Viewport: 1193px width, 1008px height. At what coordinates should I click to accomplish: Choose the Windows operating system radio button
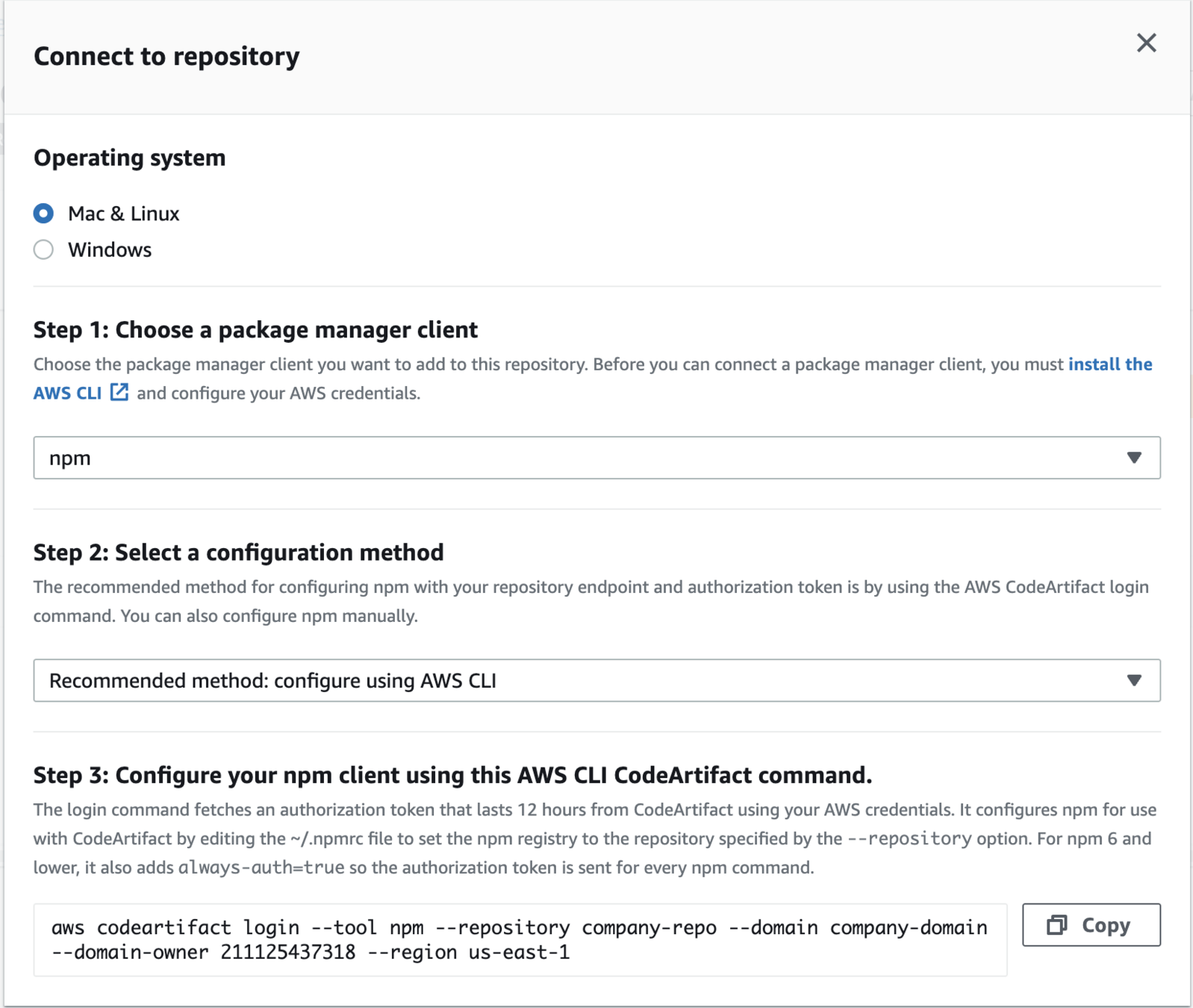(44, 249)
